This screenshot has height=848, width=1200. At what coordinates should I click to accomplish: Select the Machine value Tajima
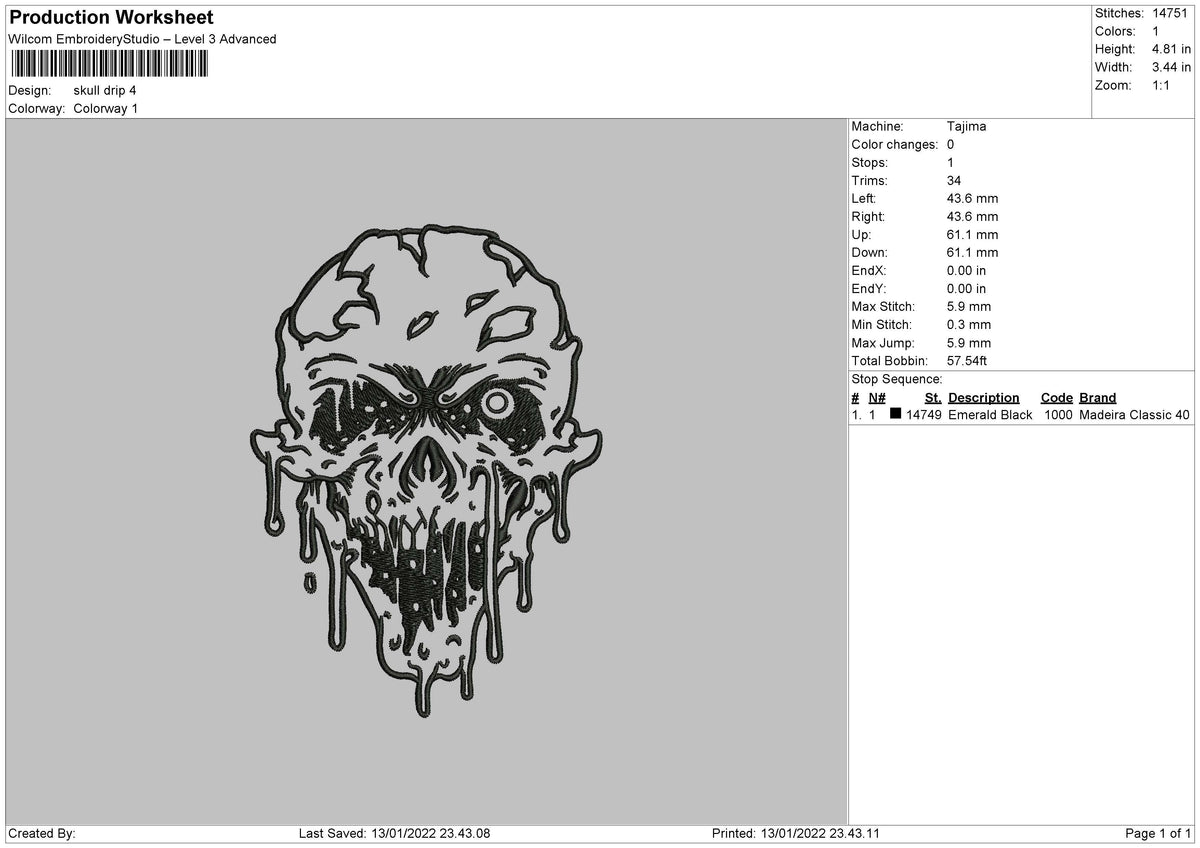966,126
